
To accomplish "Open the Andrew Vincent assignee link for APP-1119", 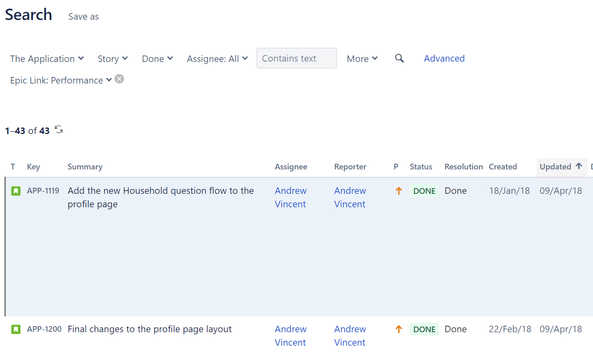I will pyautogui.click(x=290, y=197).
